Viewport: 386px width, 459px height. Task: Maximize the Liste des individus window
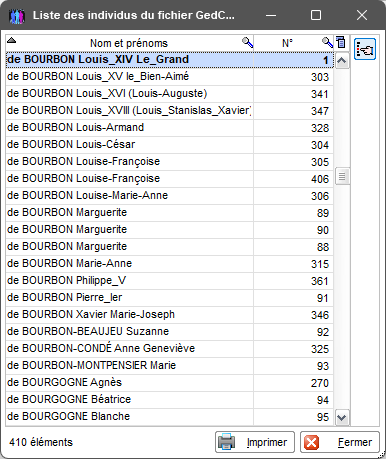(x=316, y=15)
